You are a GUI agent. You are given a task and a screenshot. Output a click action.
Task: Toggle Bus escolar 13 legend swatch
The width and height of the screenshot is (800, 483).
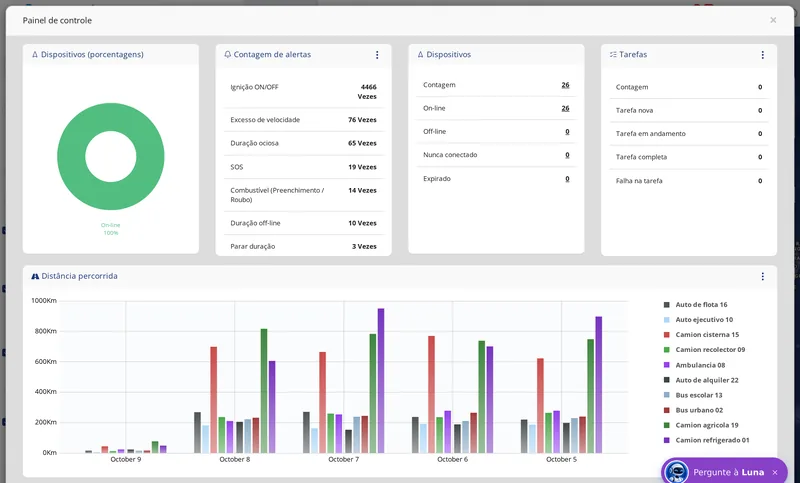pyautogui.click(x=666, y=395)
